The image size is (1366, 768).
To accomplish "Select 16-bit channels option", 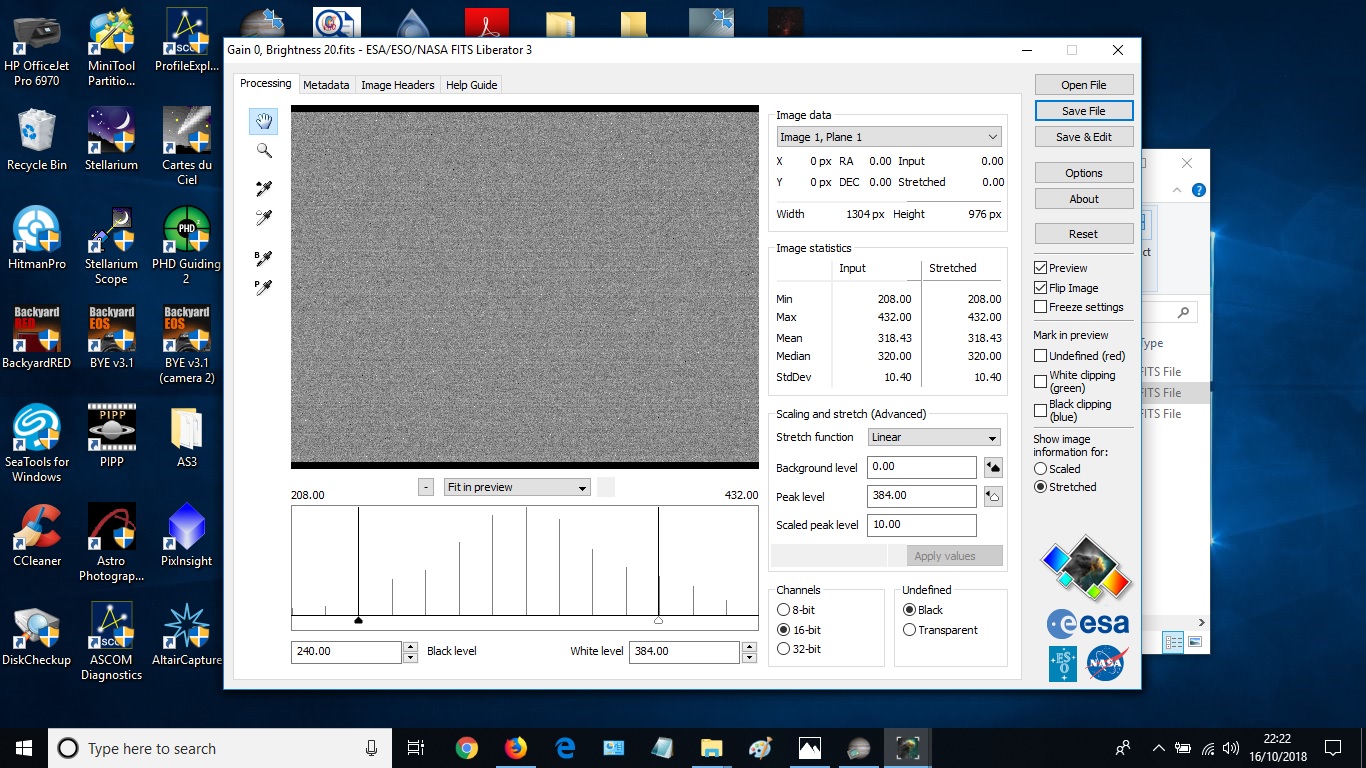I will [783, 630].
